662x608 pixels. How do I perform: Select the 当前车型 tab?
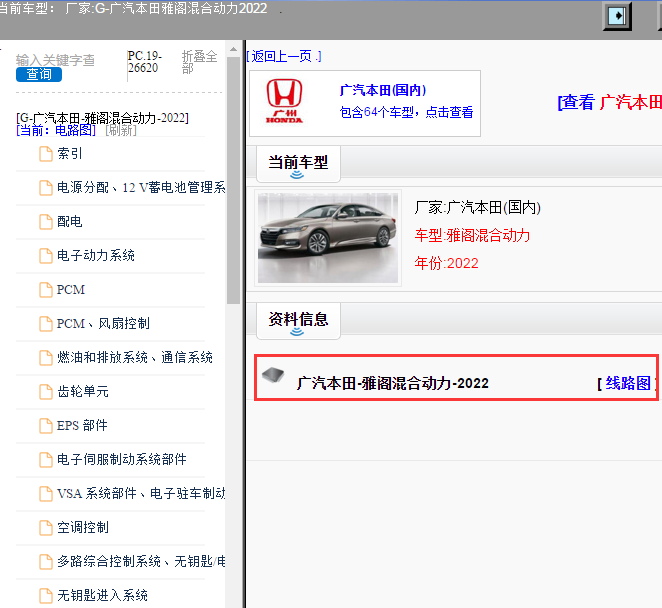298,164
